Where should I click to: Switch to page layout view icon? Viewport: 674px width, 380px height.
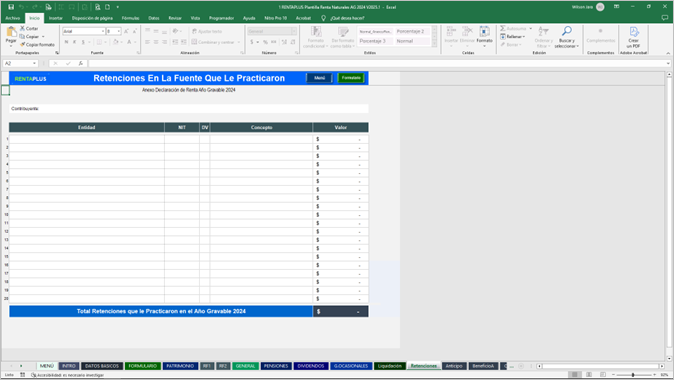[589, 375]
